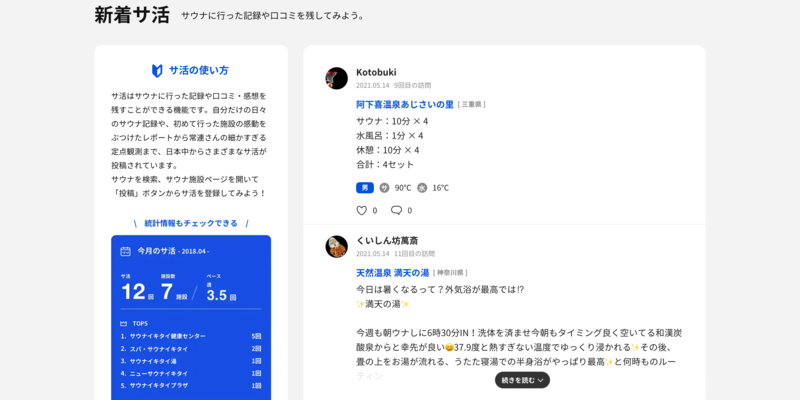Click the 16℃ water temperature value
The image size is (800, 400).
click(x=440, y=188)
